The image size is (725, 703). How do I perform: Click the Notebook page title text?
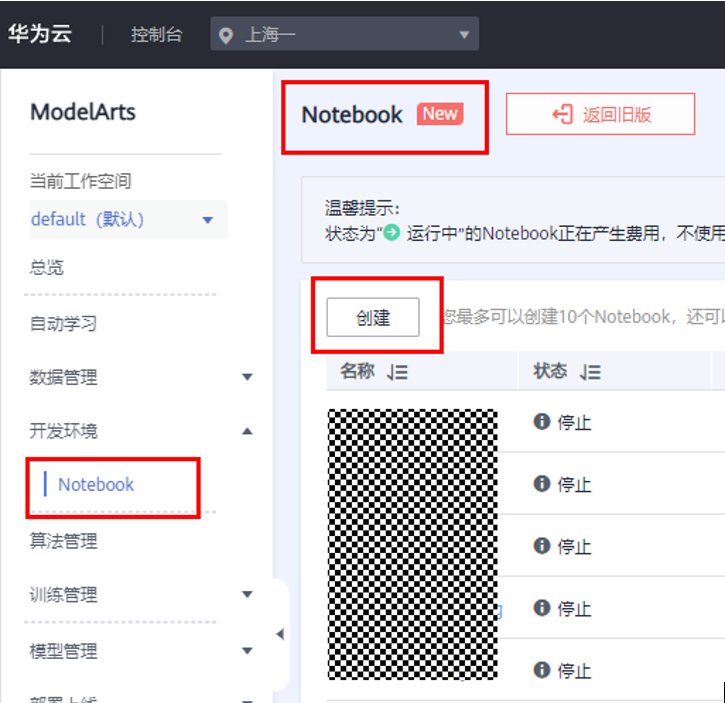tap(352, 115)
